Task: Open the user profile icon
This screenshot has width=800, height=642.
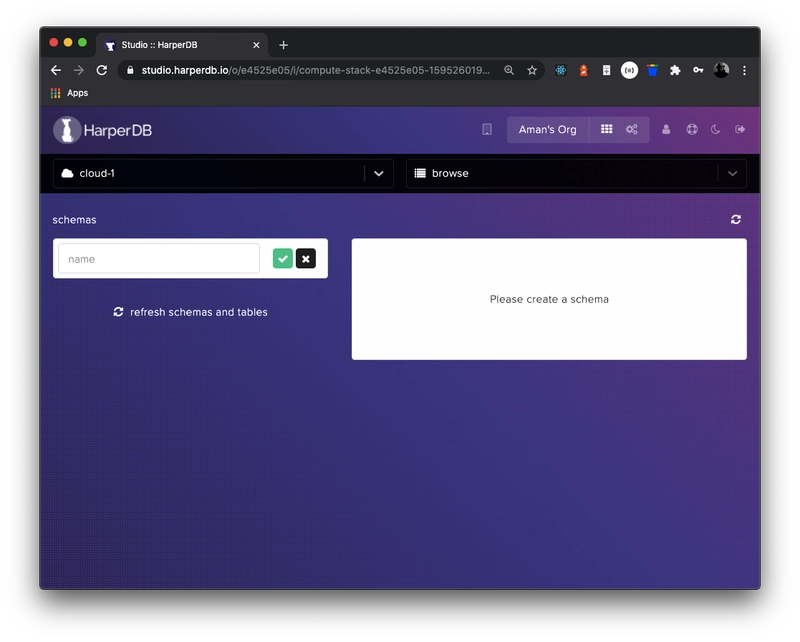Action: [x=666, y=130]
